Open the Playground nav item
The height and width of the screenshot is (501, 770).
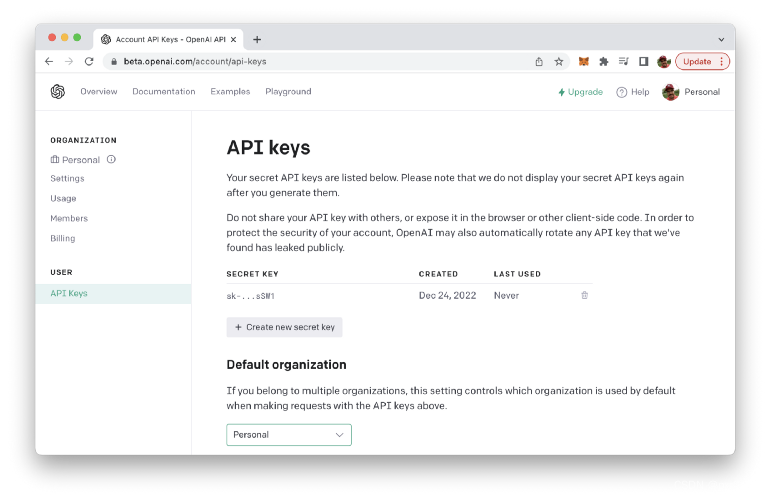coord(288,91)
